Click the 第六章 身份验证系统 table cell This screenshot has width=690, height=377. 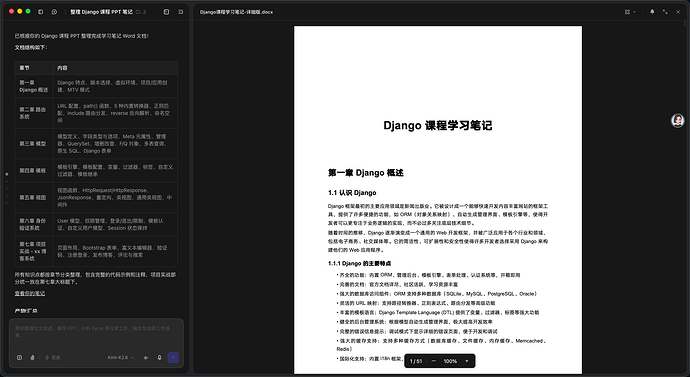point(34,224)
